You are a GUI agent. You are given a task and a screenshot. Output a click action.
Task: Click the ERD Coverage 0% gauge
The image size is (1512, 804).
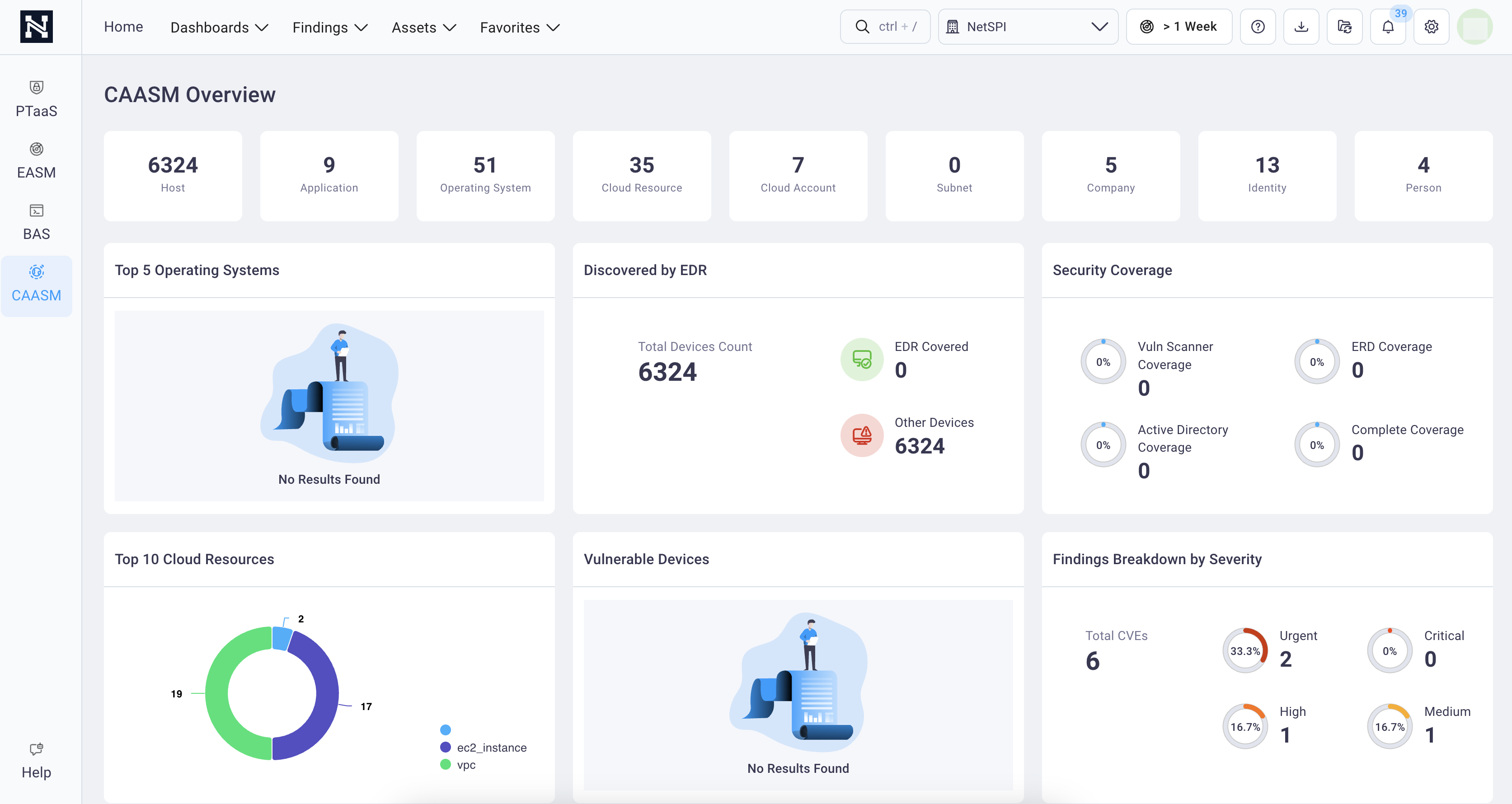(1316, 361)
